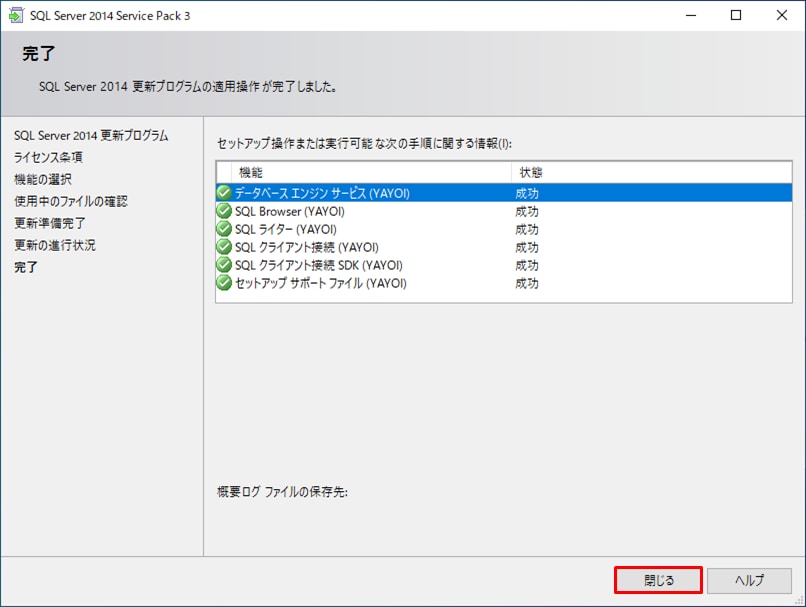Image resolution: width=806 pixels, height=607 pixels.
Task: Click the 完了 step in sidebar
Action: pyautogui.click(x=26, y=267)
